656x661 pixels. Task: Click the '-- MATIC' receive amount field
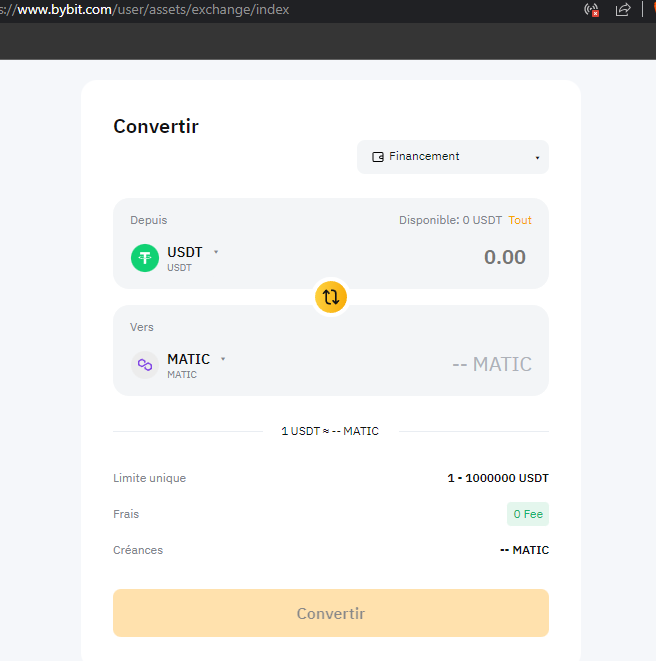coord(492,364)
